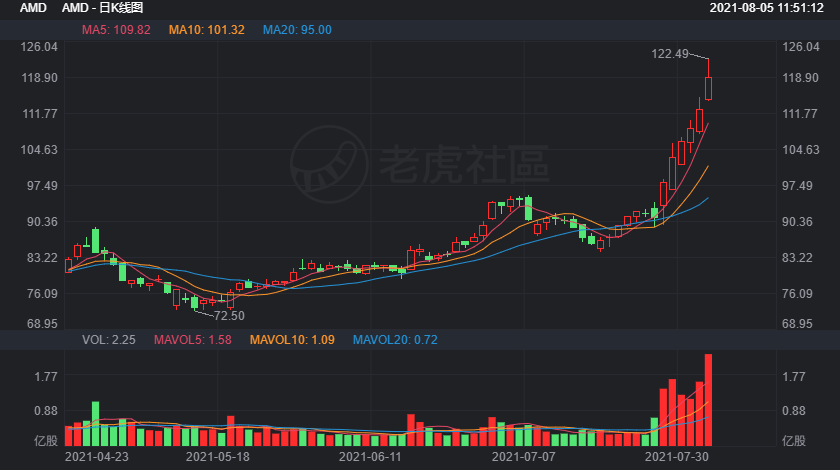
Task: Click the 'AMD - 日K线图' chart title
Action: click(102, 8)
